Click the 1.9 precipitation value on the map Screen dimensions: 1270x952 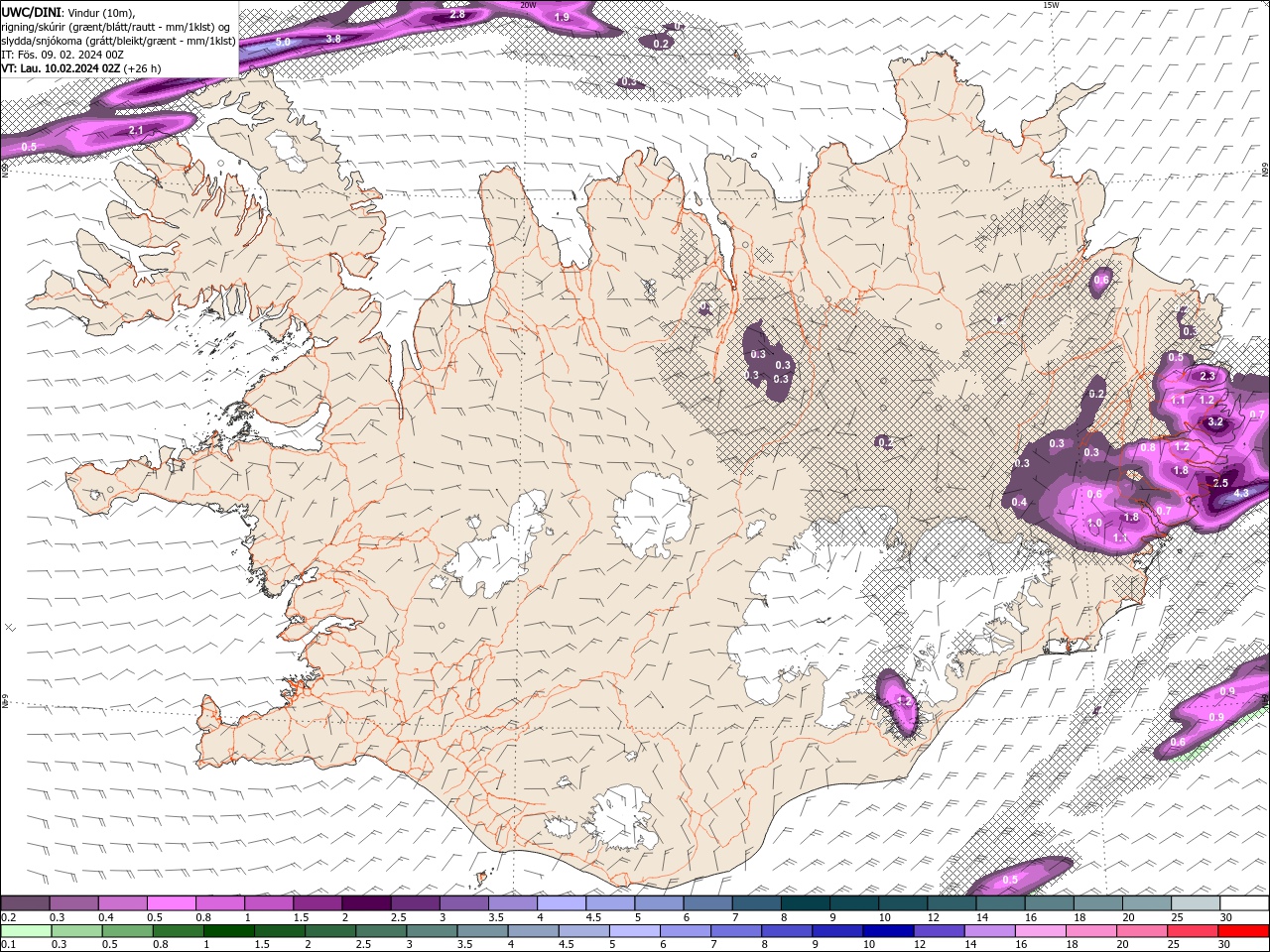click(562, 18)
